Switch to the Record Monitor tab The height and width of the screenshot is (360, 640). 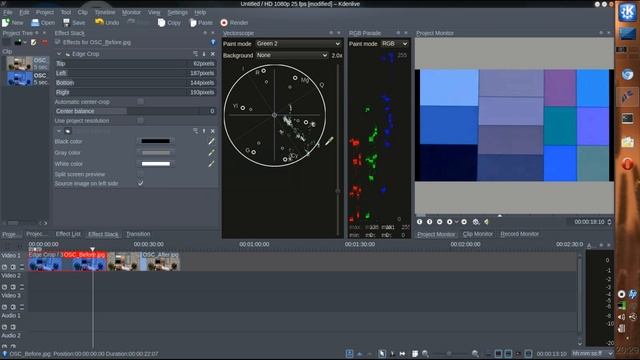tap(519, 234)
